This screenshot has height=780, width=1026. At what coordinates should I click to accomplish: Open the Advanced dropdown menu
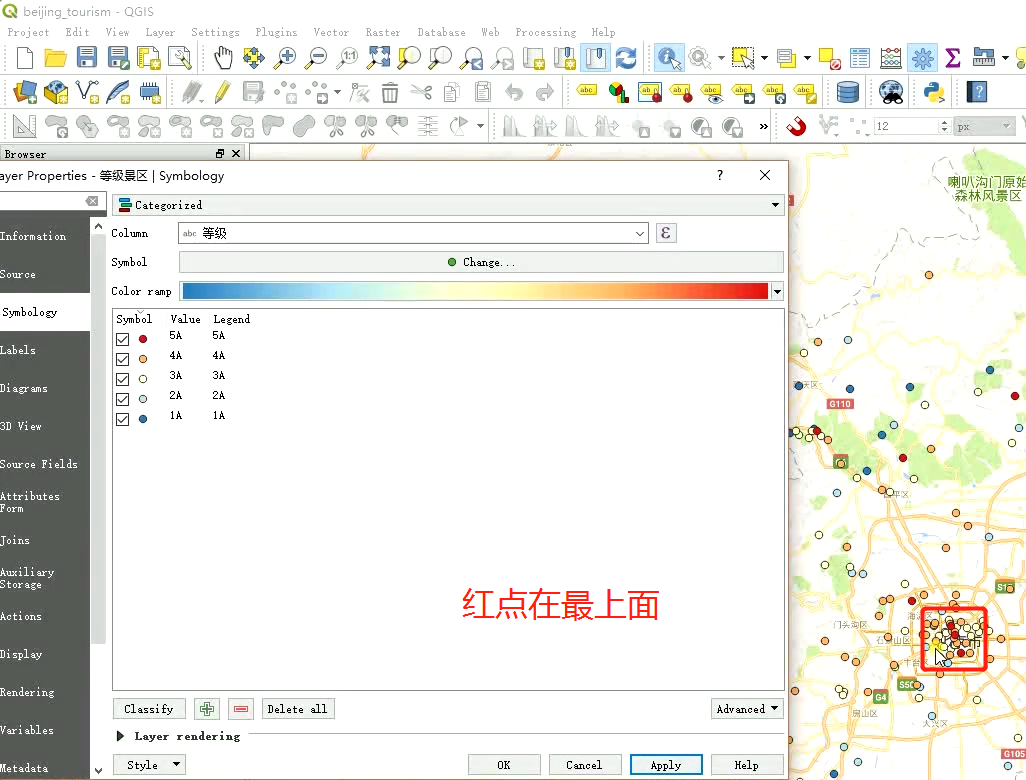coord(746,708)
